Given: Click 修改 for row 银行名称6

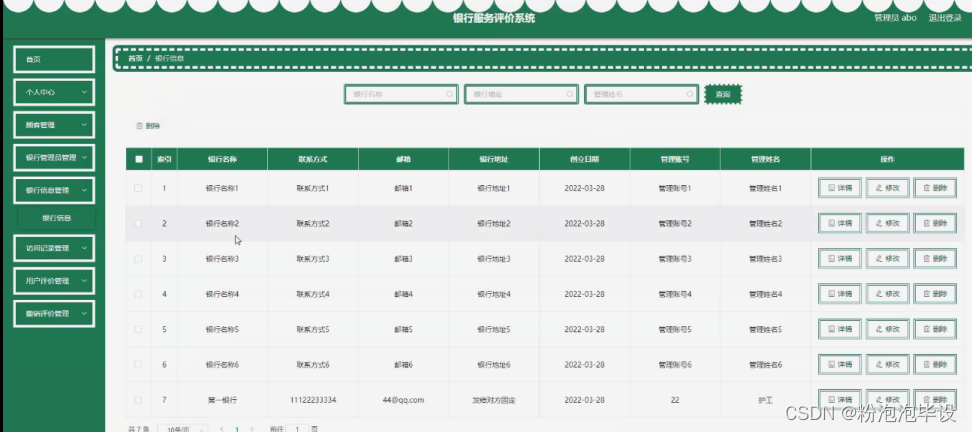Looking at the screenshot, I should [x=888, y=364].
